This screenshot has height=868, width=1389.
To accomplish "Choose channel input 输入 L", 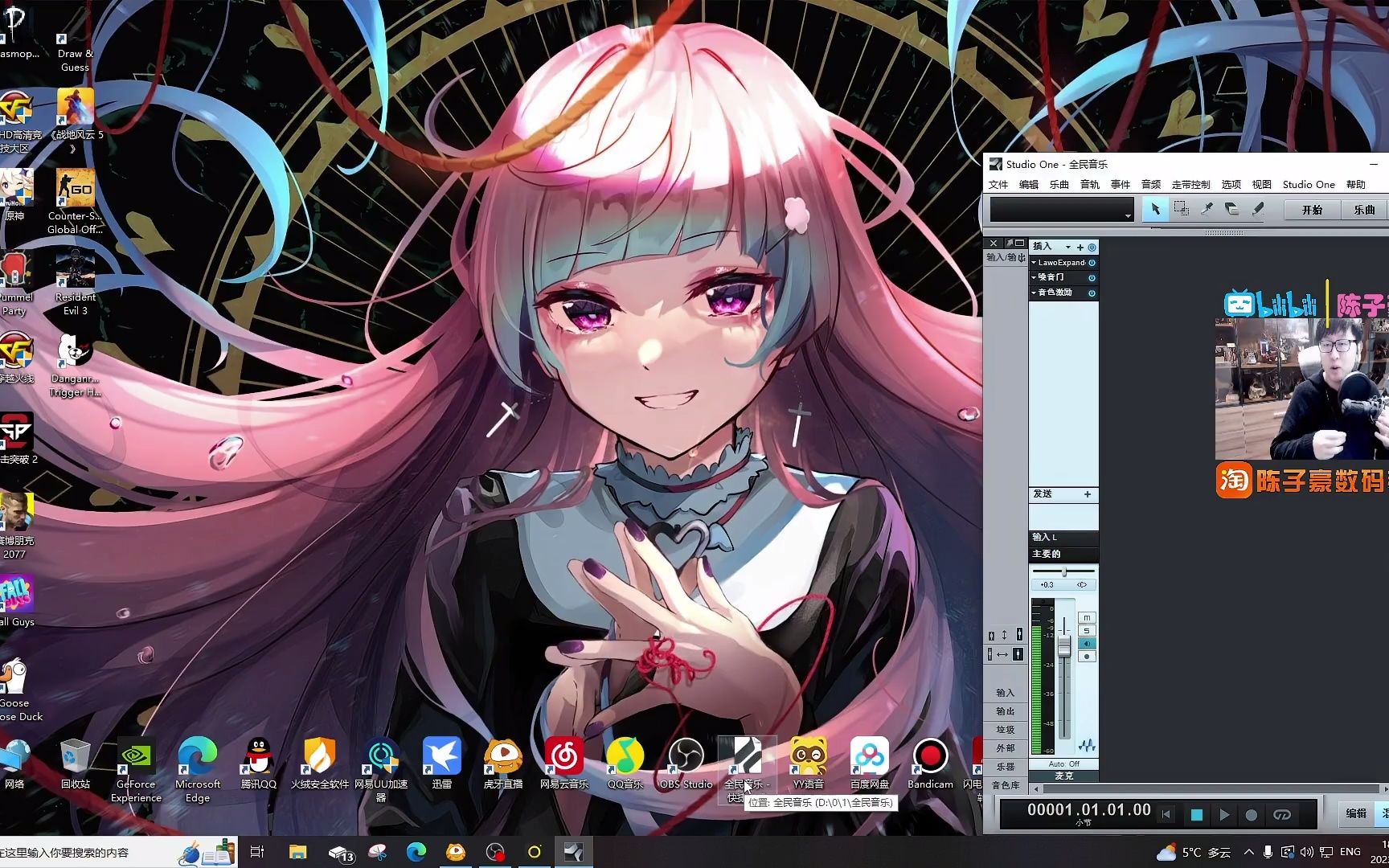I will pyautogui.click(x=1063, y=537).
